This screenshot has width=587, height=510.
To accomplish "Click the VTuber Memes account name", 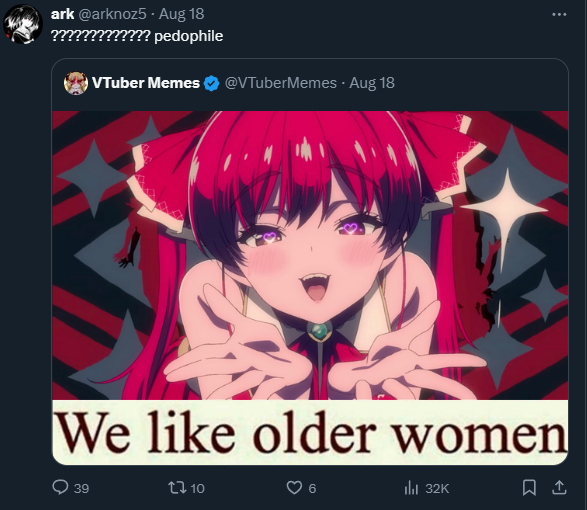I will click(146, 83).
